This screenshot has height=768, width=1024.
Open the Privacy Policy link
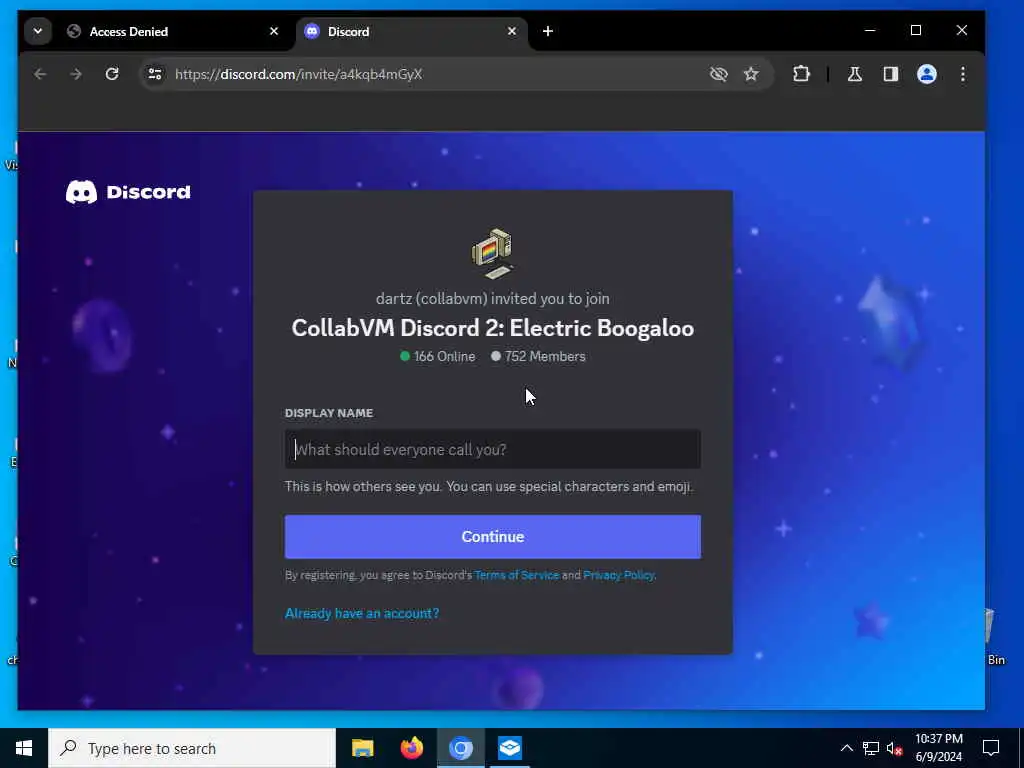click(x=618, y=575)
